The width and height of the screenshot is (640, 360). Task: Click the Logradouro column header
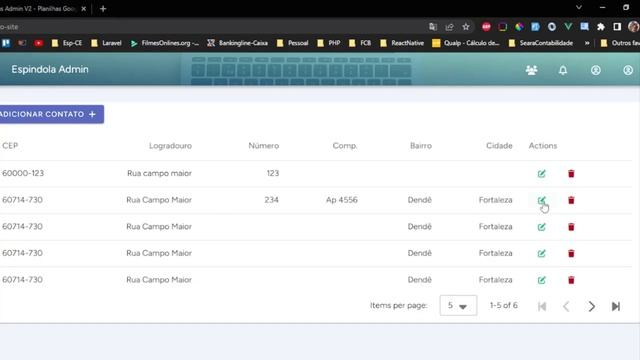pos(170,146)
